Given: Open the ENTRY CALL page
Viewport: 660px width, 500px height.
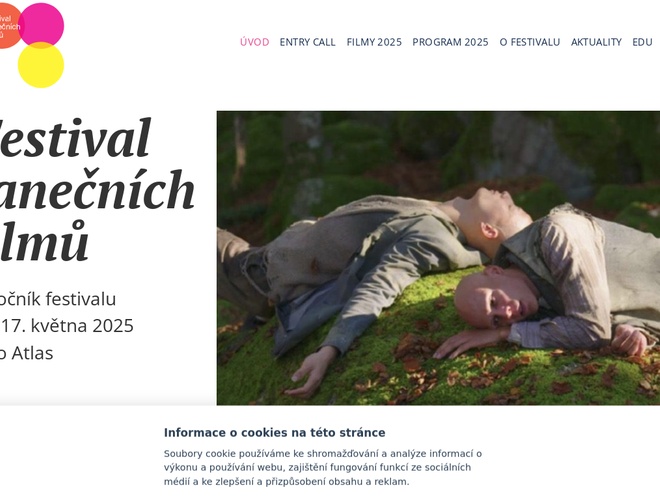Looking at the screenshot, I should (x=307, y=42).
